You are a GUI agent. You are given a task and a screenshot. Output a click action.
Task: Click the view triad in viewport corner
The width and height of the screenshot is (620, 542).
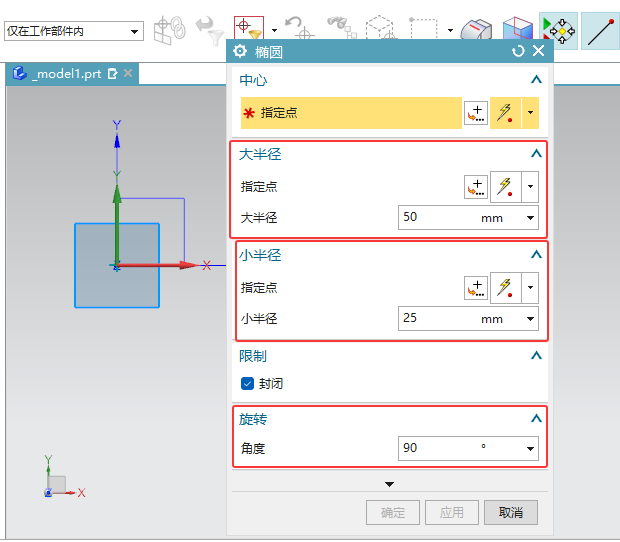pos(64,477)
